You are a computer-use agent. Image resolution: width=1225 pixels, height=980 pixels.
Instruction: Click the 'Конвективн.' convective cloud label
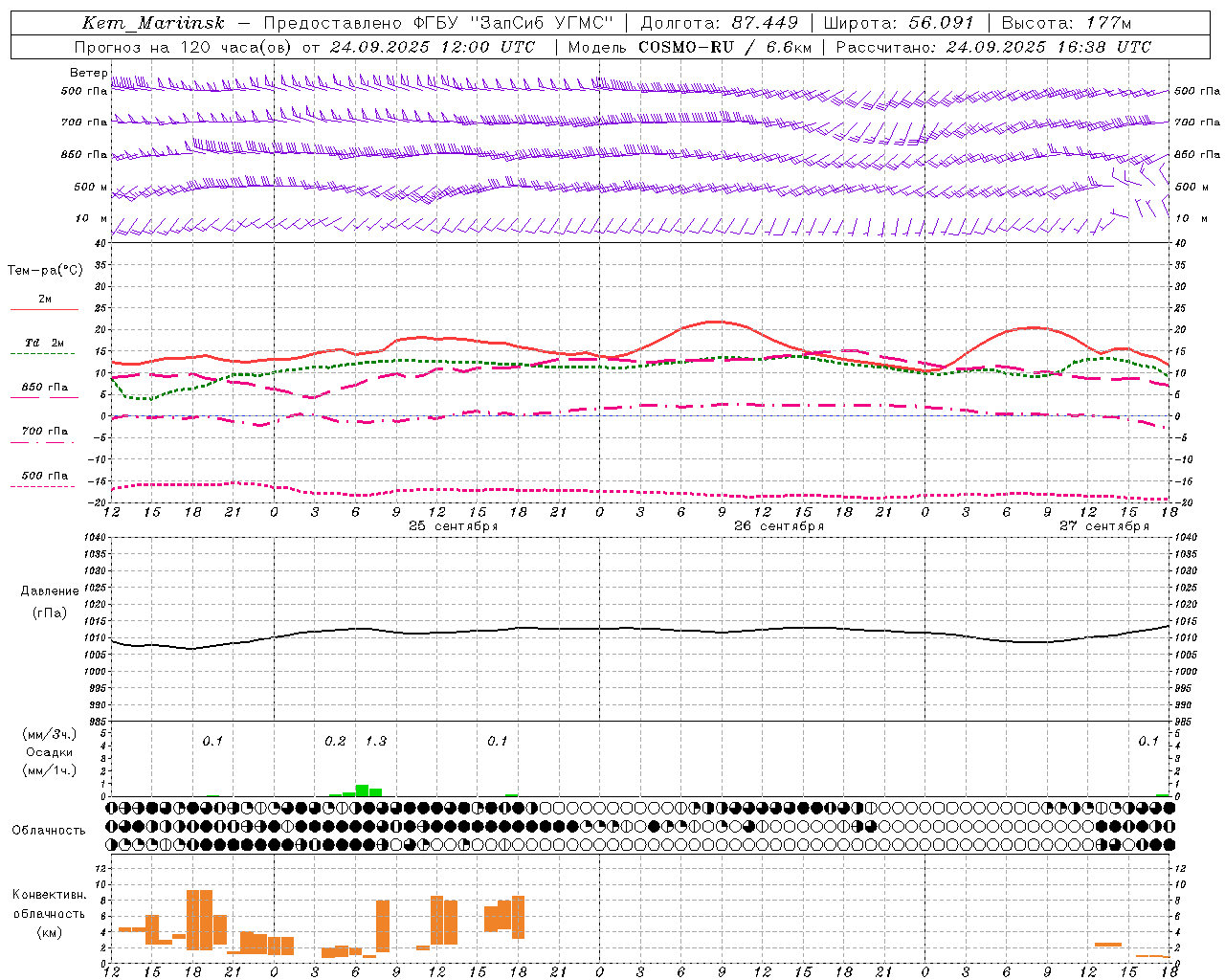tap(50, 895)
